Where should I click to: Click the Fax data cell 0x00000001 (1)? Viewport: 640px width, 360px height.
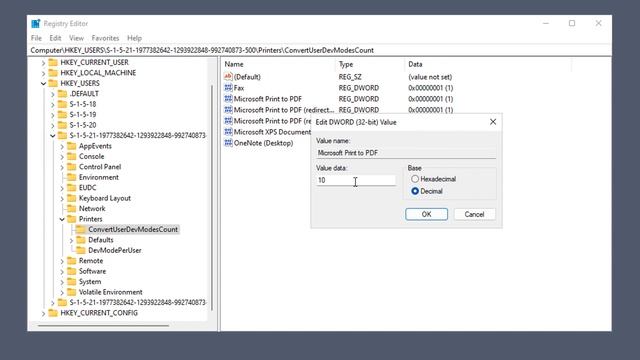[431, 88]
